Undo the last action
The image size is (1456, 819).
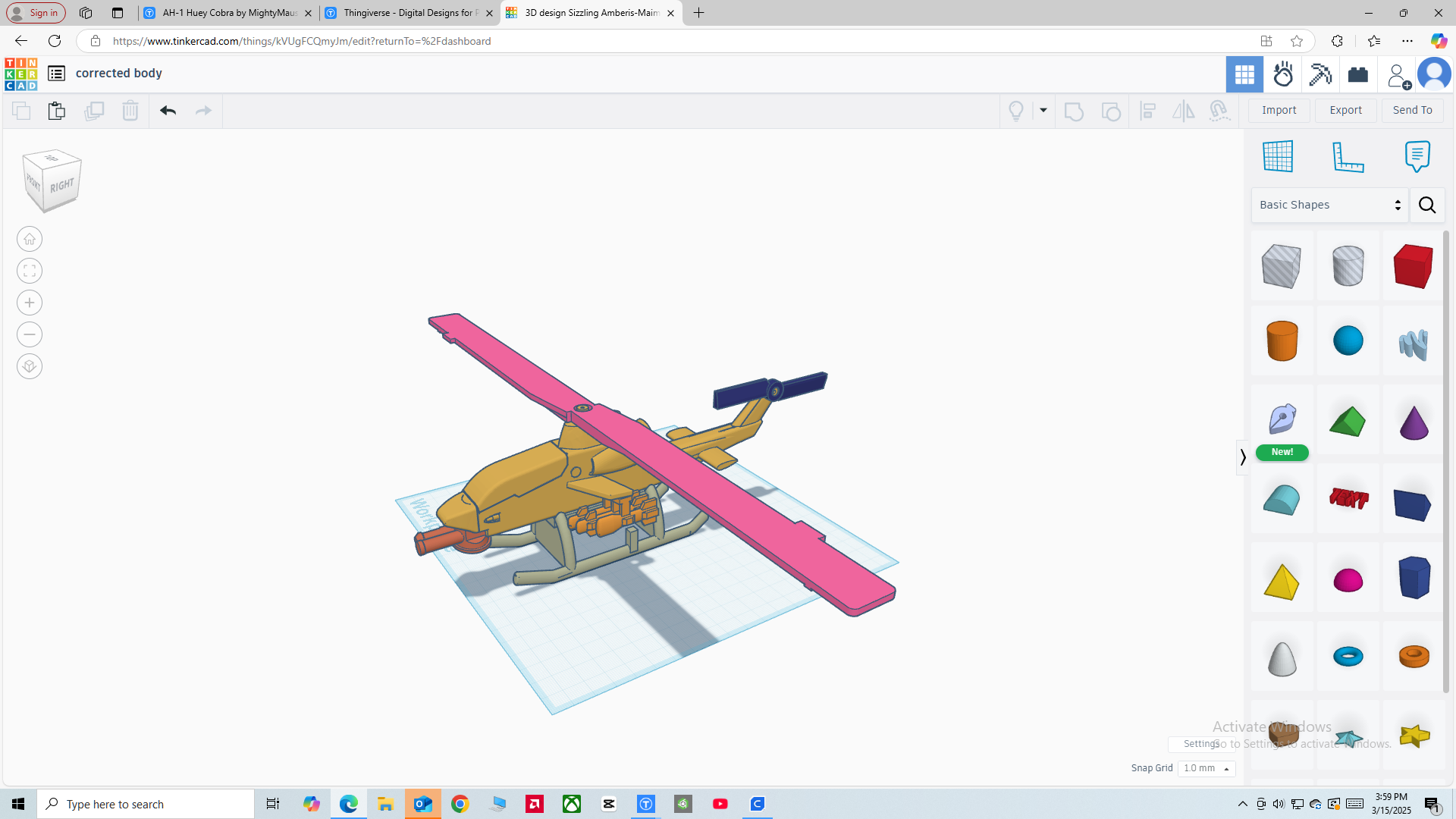pyautogui.click(x=168, y=111)
